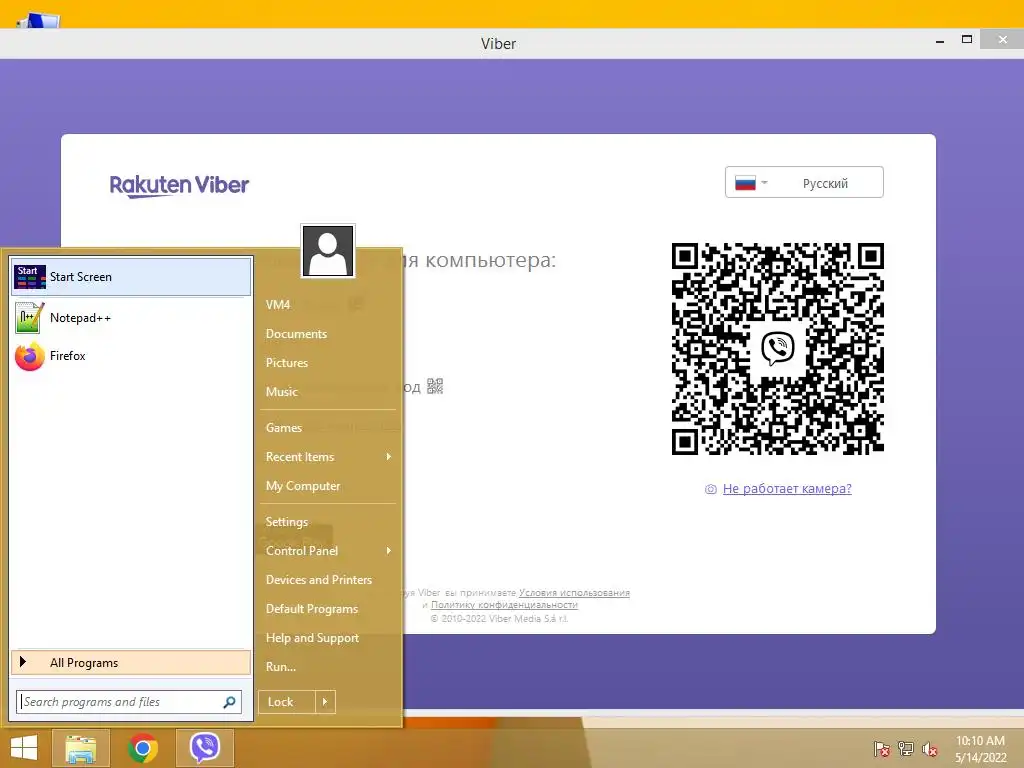Click muted volume tray icon
The height and width of the screenshot is (768, 1024).
click(929, 749)
